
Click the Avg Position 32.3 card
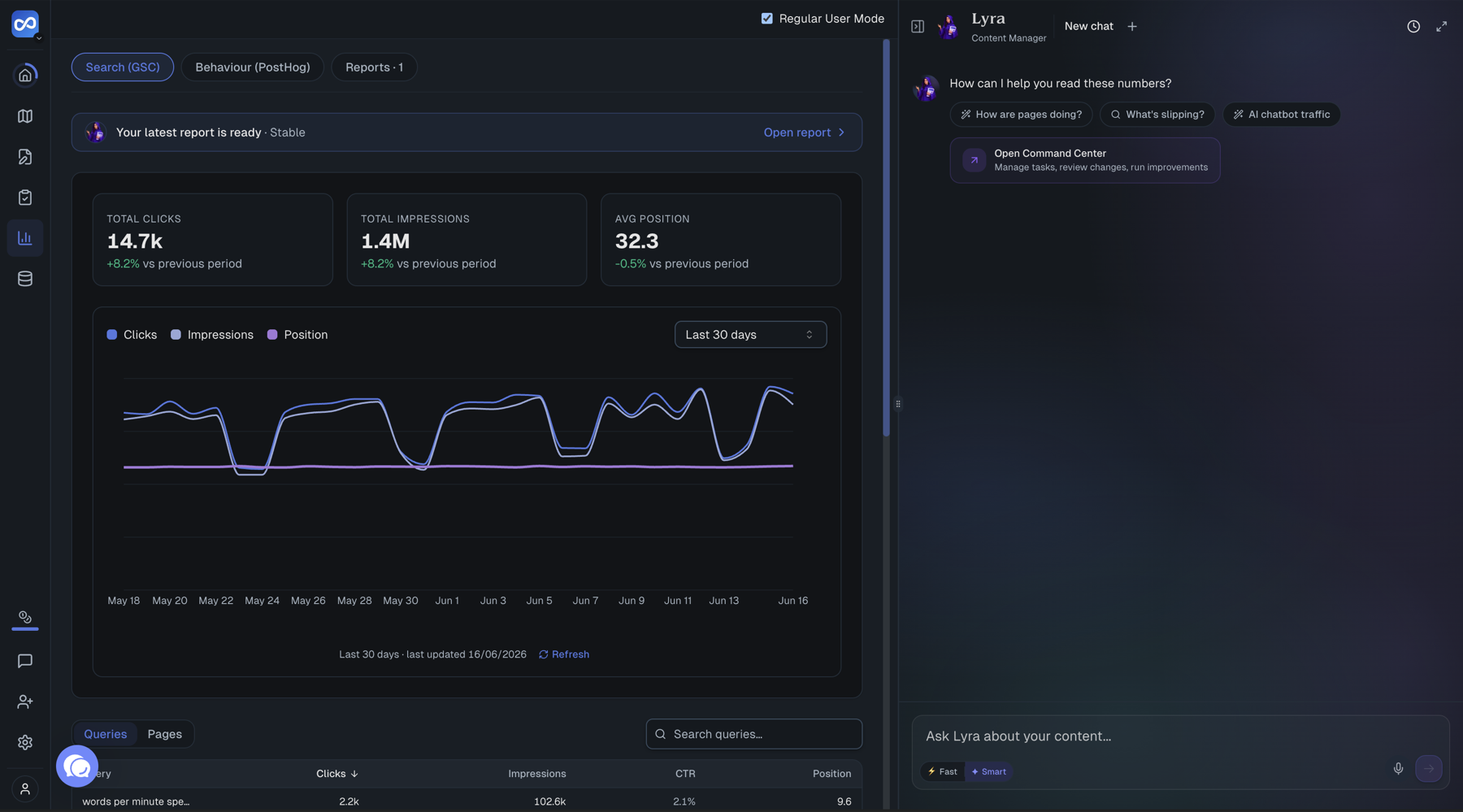pos(720,240)
